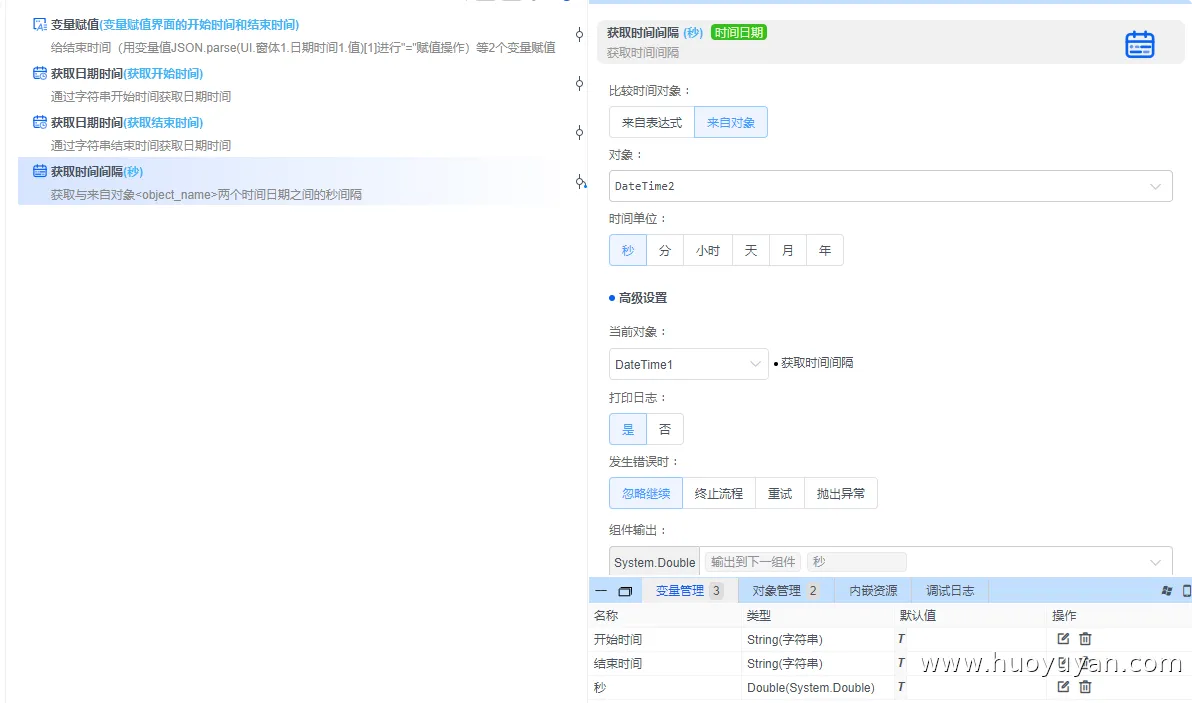Click the 获取结束时间 step calendar icon

(x=40, y=122)
